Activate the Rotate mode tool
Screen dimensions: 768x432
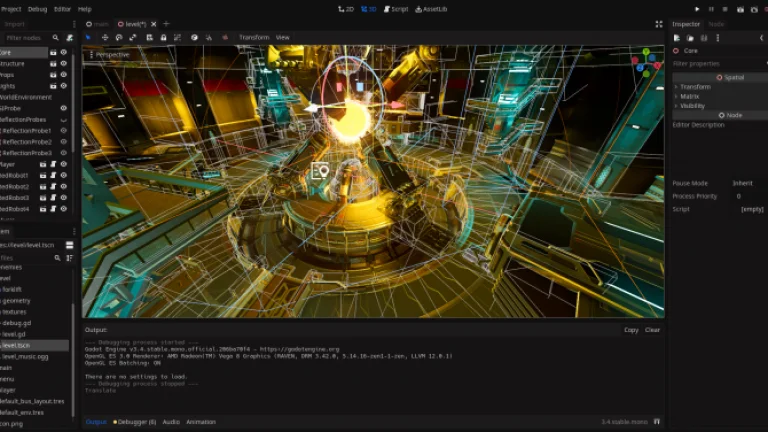pos(119,37)
